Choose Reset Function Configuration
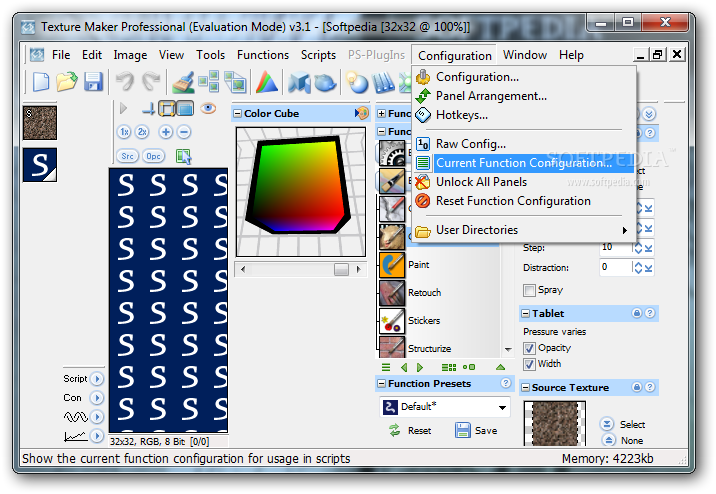This screenshot has height=494, width=716. coord(524,201)
